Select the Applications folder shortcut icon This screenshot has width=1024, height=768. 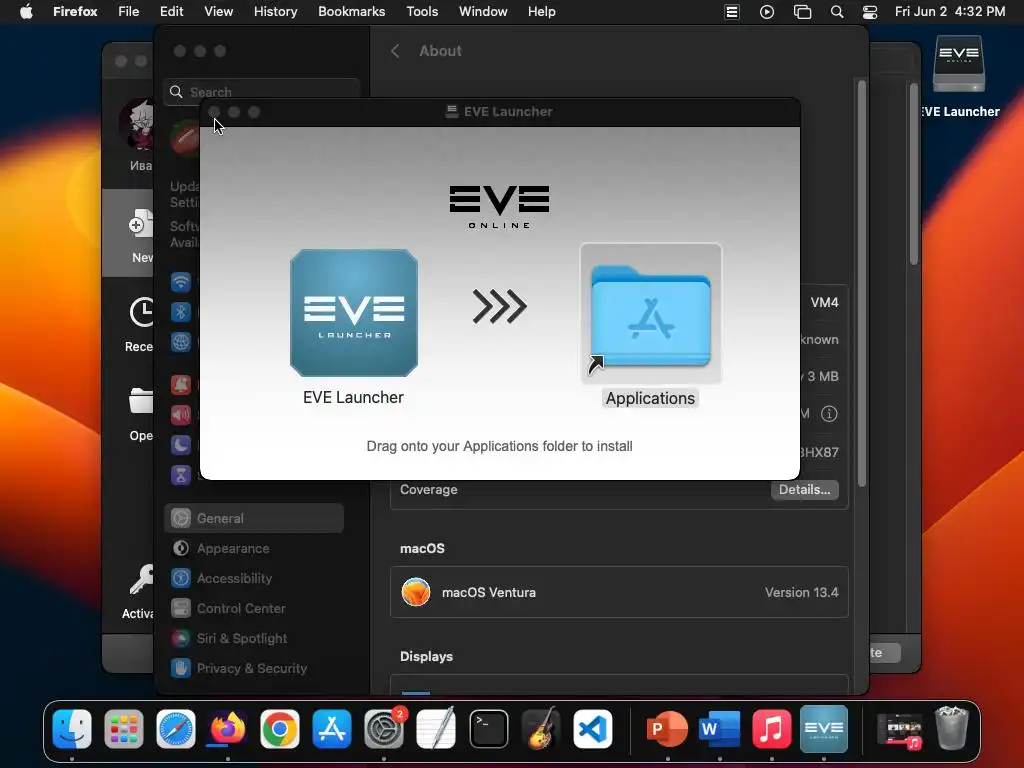tap(651, 314)
